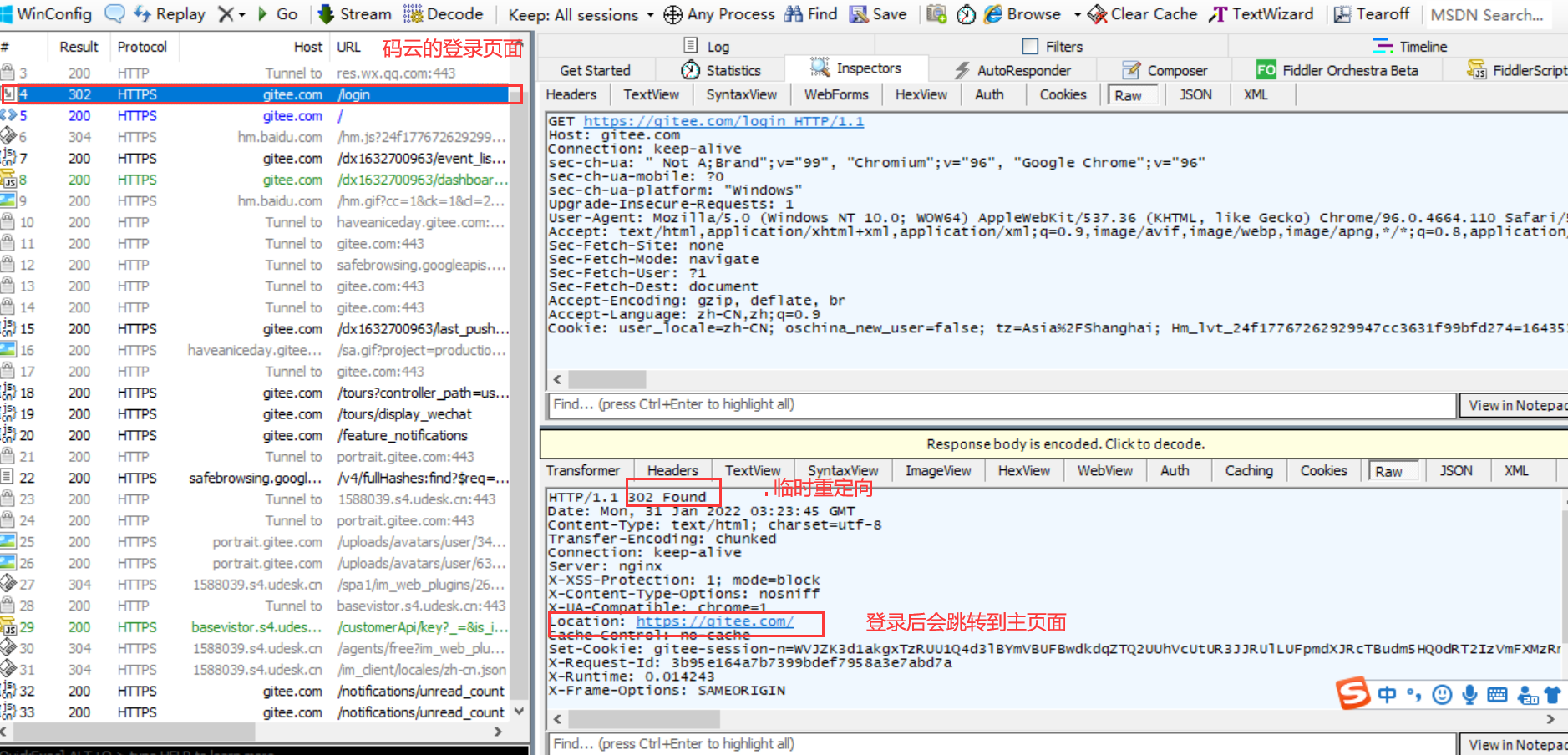Click the Tearoff button

pyautogui.click(x=1372, y=13)
